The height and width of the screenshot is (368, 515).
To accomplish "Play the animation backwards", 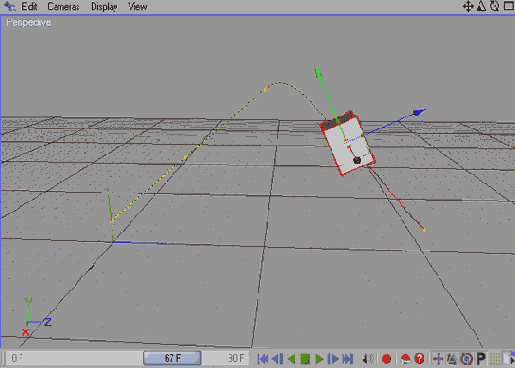I will (291, 359).
